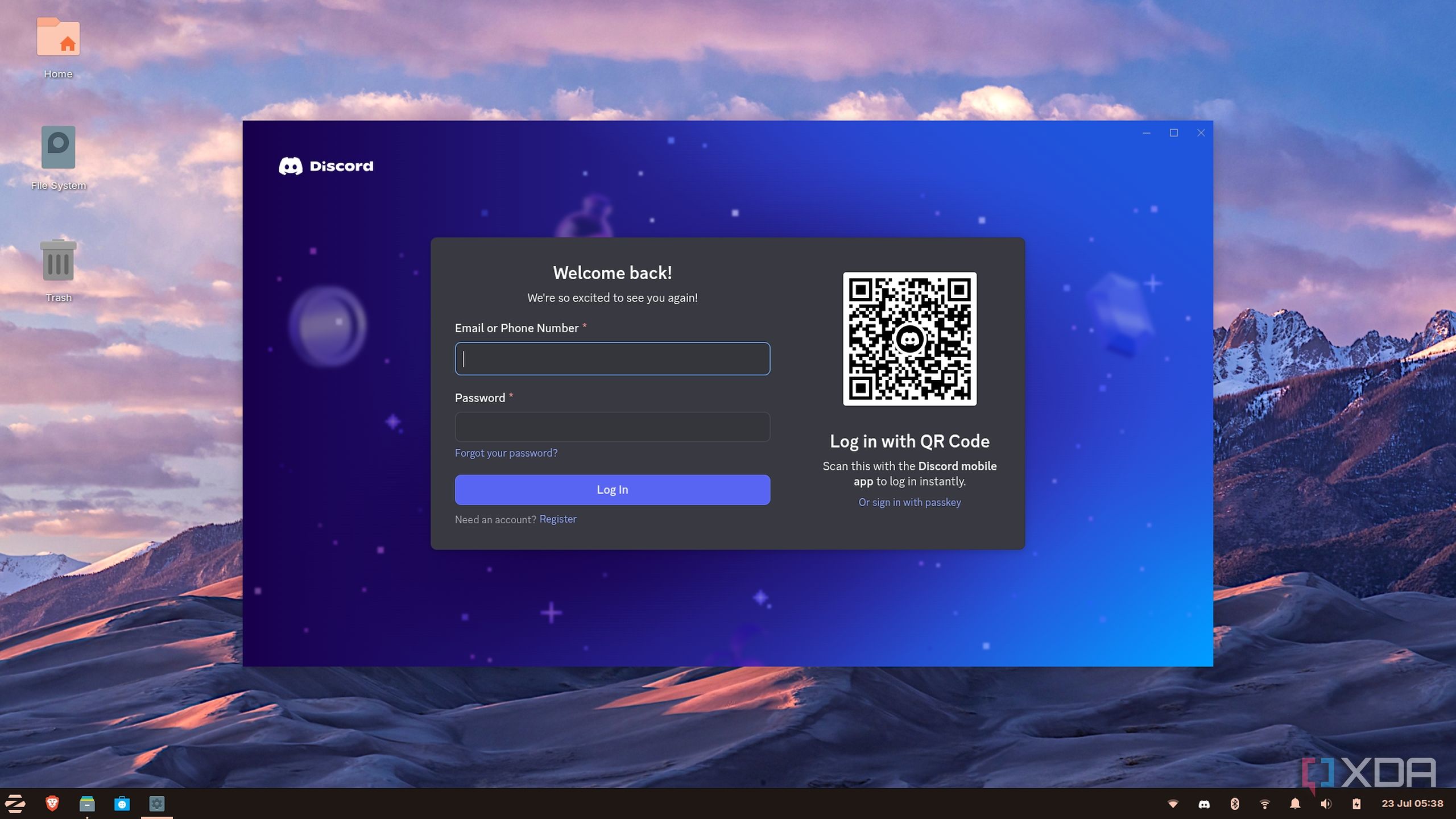Image resolution: width=1456 pixels, height=819 pixels.
Task: Open the Settings app in the taskbar
Action: pos(157,803)
